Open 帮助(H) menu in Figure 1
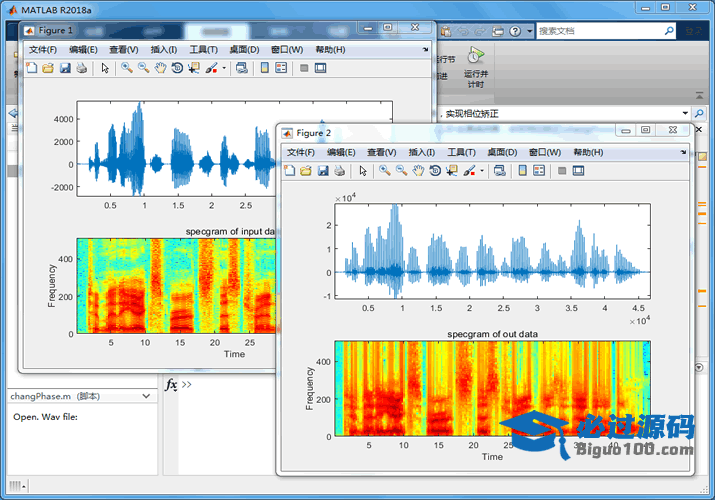Viewport: 715px width, 500px height. (x=331, y=50)
